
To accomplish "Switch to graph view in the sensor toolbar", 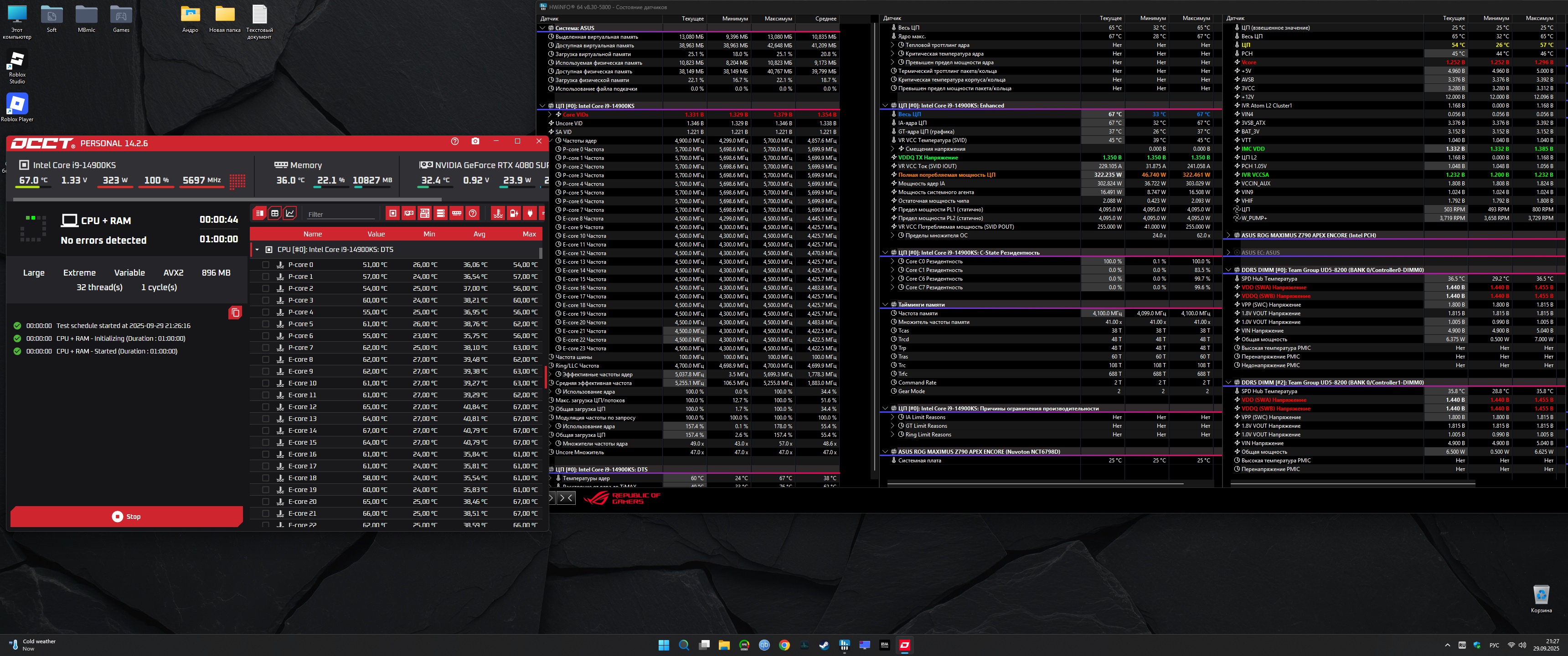I will (290, 213).
